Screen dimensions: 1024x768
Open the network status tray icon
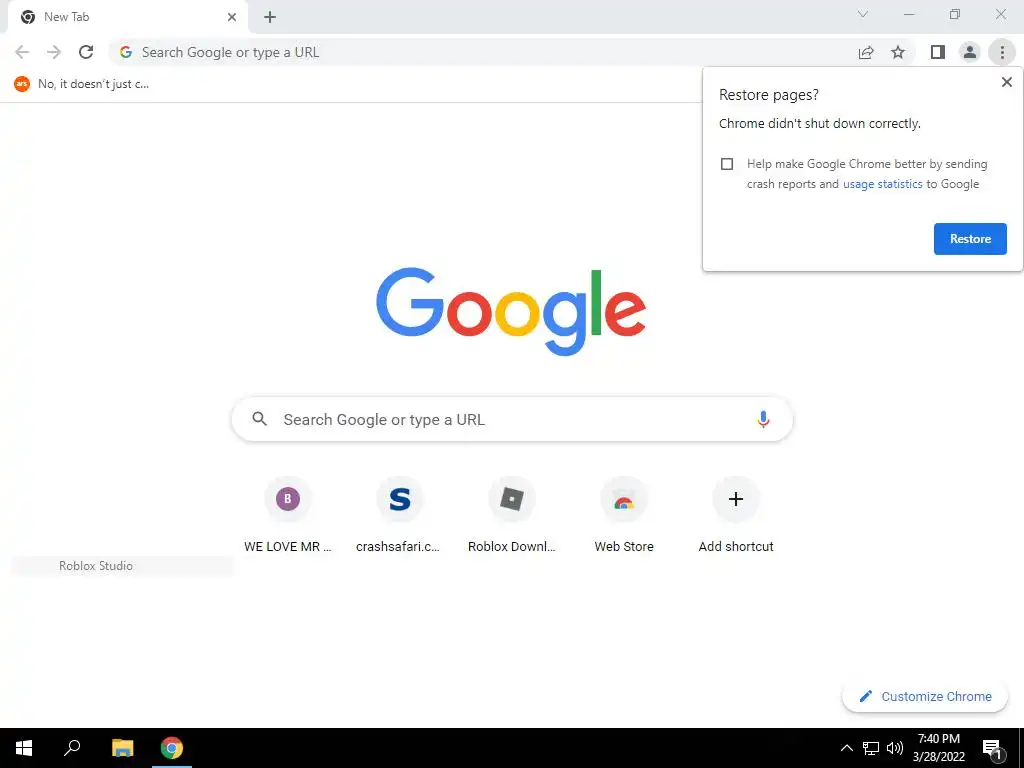pos(871,748)
